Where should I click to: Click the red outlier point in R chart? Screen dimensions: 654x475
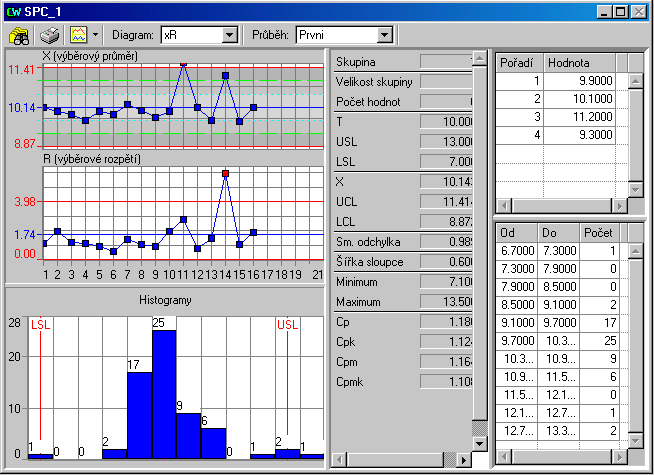(226, 173)
